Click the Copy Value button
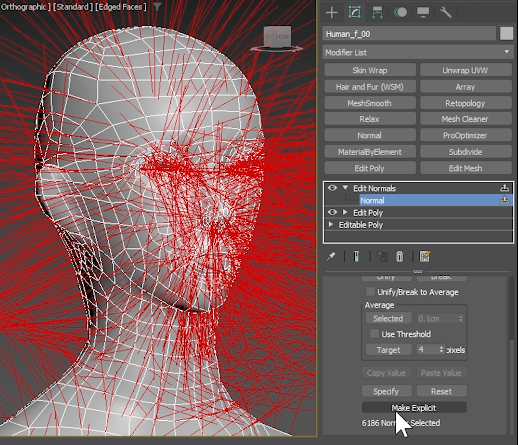The image size is (518, 445). coord(387,373)
